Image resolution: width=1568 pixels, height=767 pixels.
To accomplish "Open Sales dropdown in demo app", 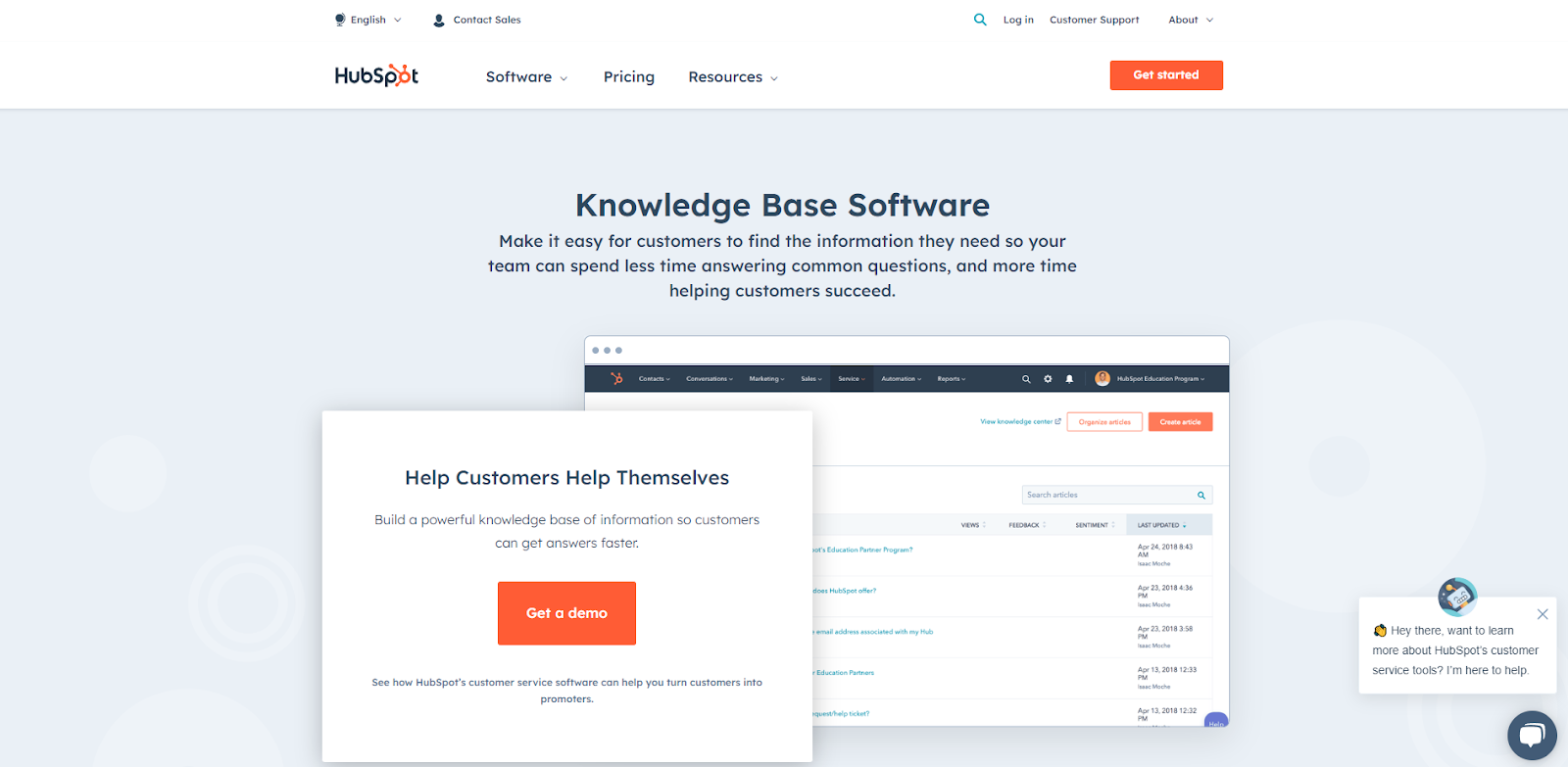I will 811,379.
